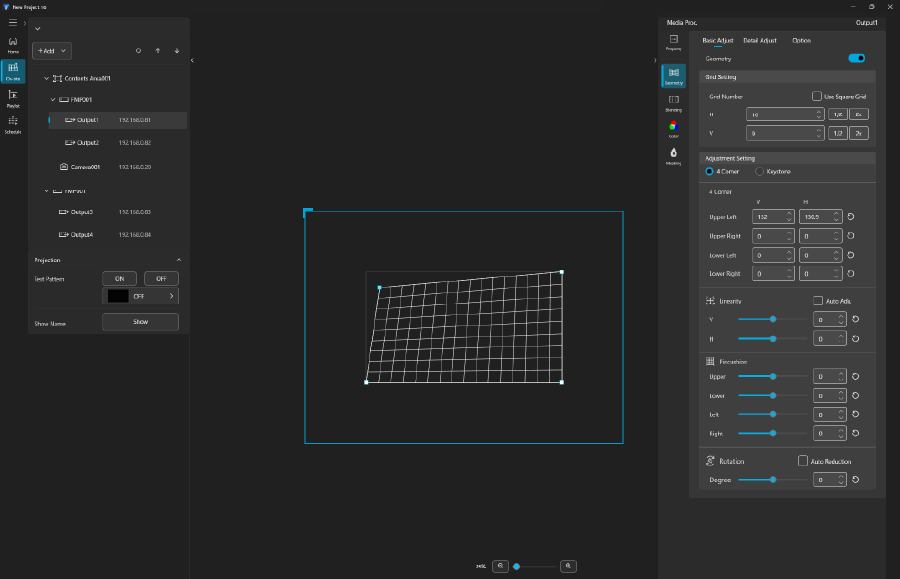This screenshot has width=900, height=579.
Task: Select the Keystone radio button
Action: 760,171
